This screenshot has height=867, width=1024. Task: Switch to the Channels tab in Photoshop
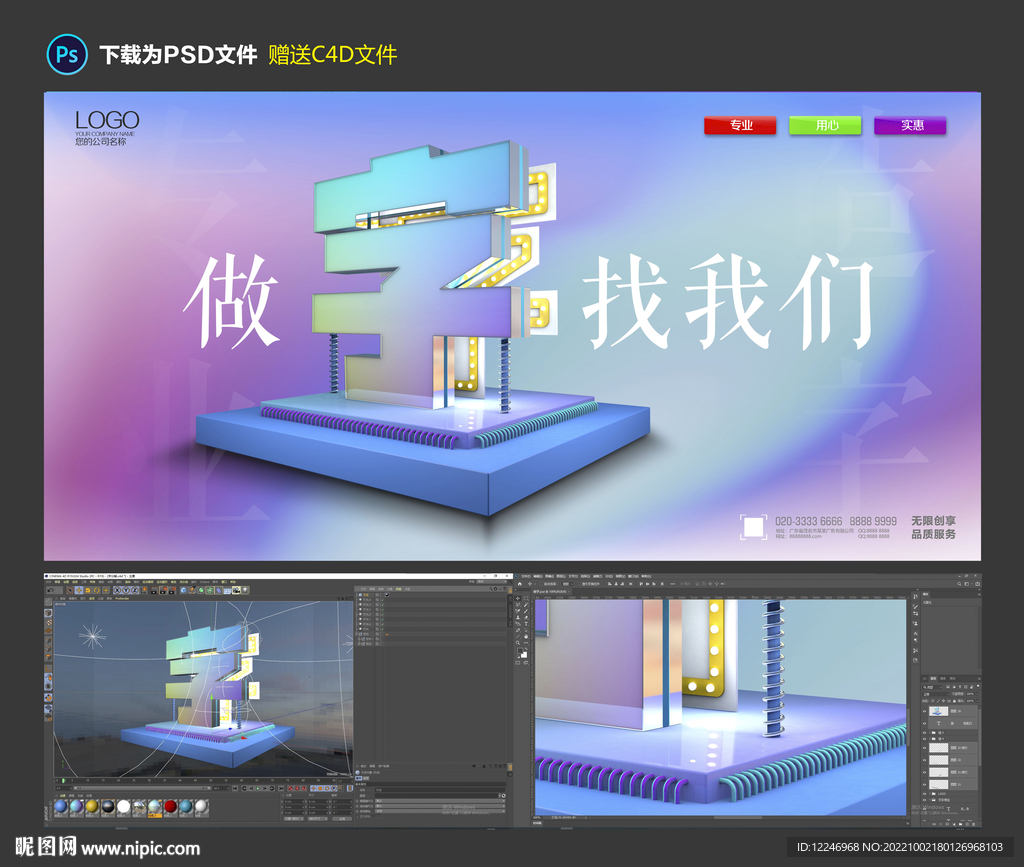[x=943, y=678]
